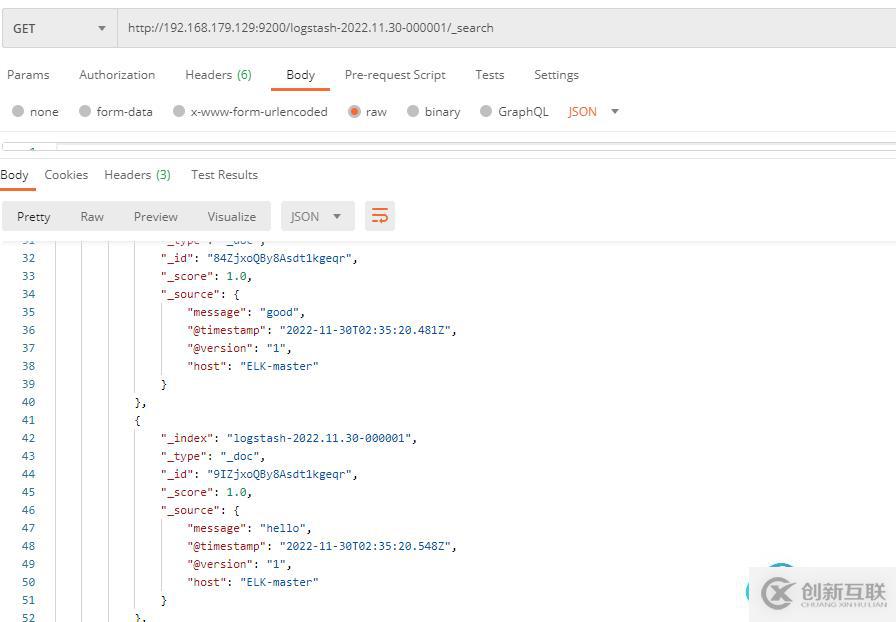Expand the orange JSON body format dropdown

pos(594,112)
